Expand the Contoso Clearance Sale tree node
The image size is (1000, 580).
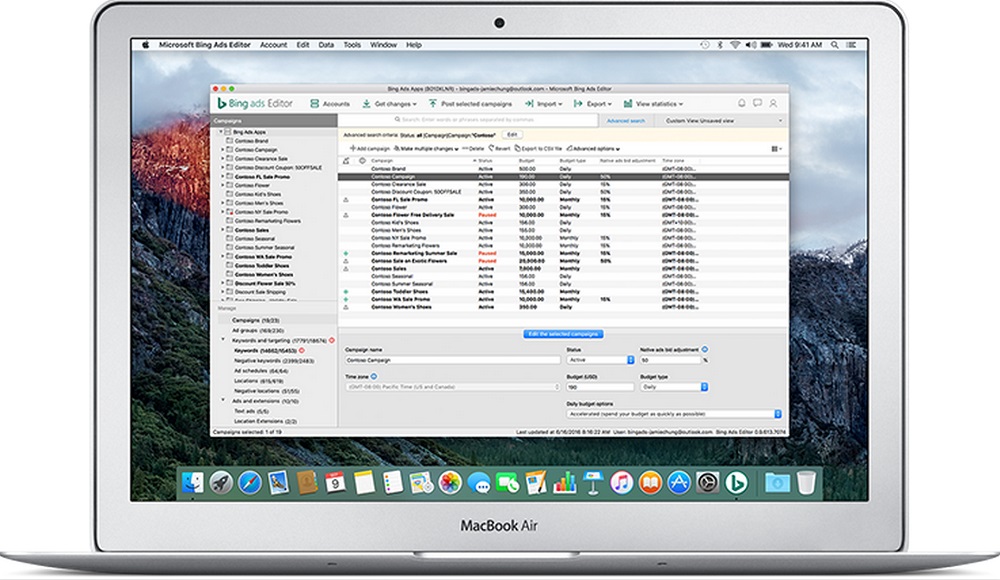pyautogui.click(x=223, y=159)
